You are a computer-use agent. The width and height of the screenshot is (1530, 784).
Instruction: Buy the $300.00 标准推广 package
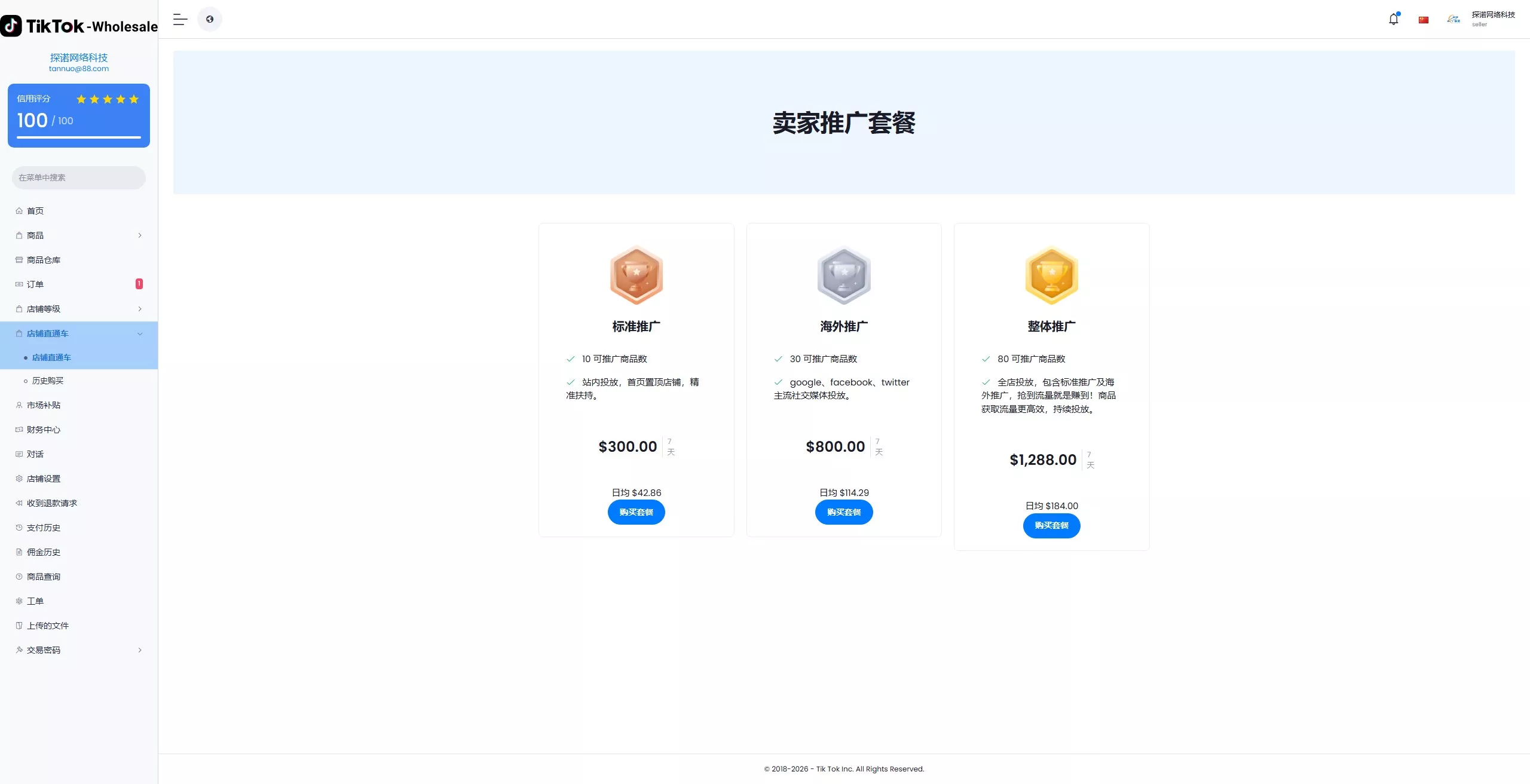click(x=636, y=512)
